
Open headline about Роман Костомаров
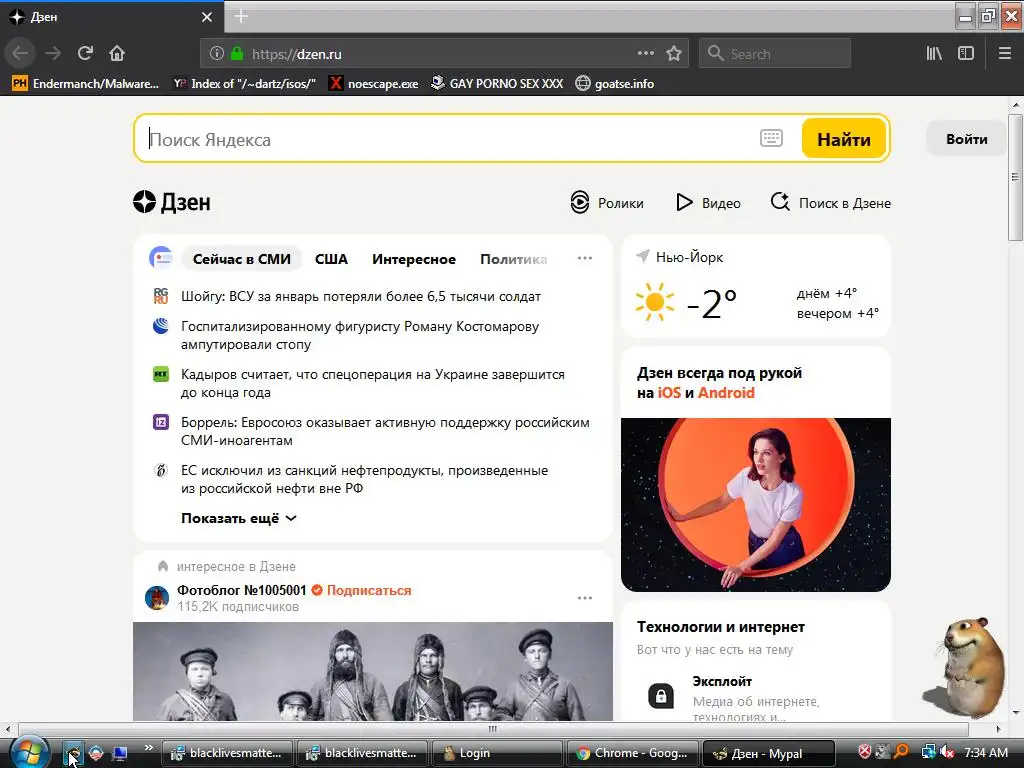[360, 335]
